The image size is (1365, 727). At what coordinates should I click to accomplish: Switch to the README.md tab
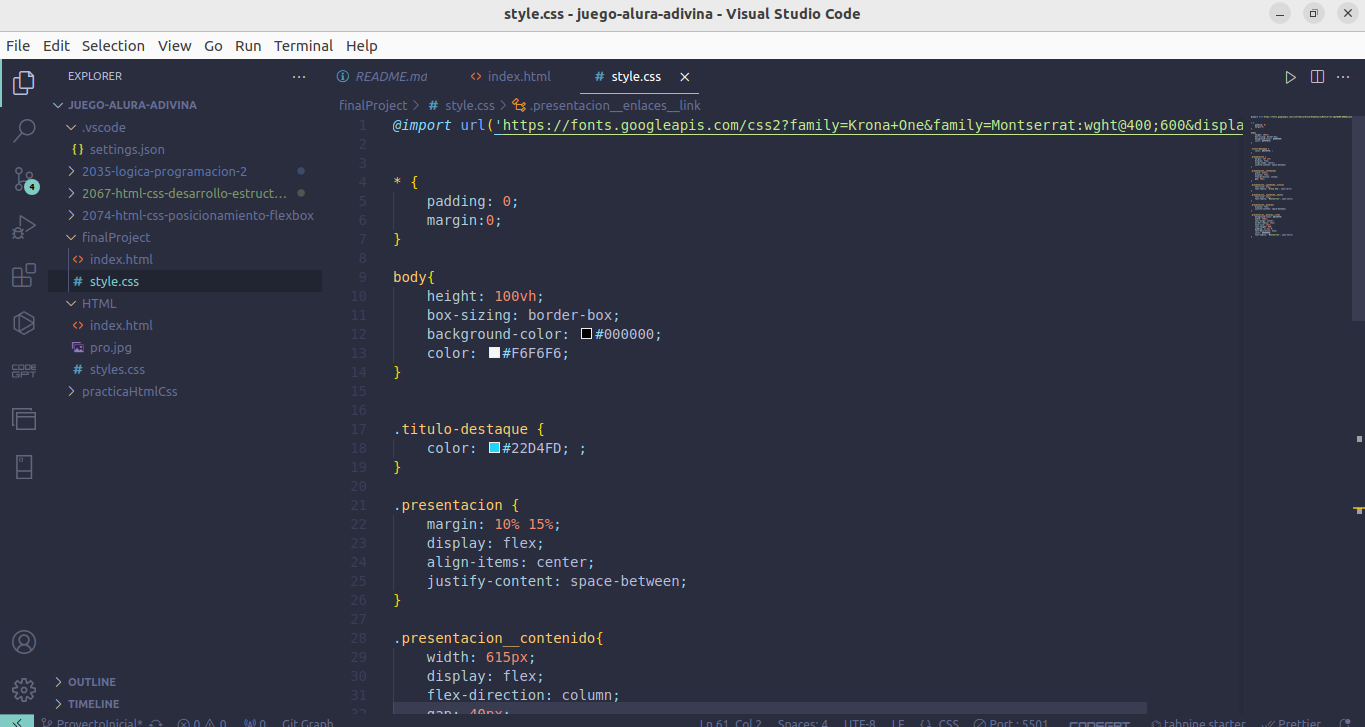(x=384, y=77)
